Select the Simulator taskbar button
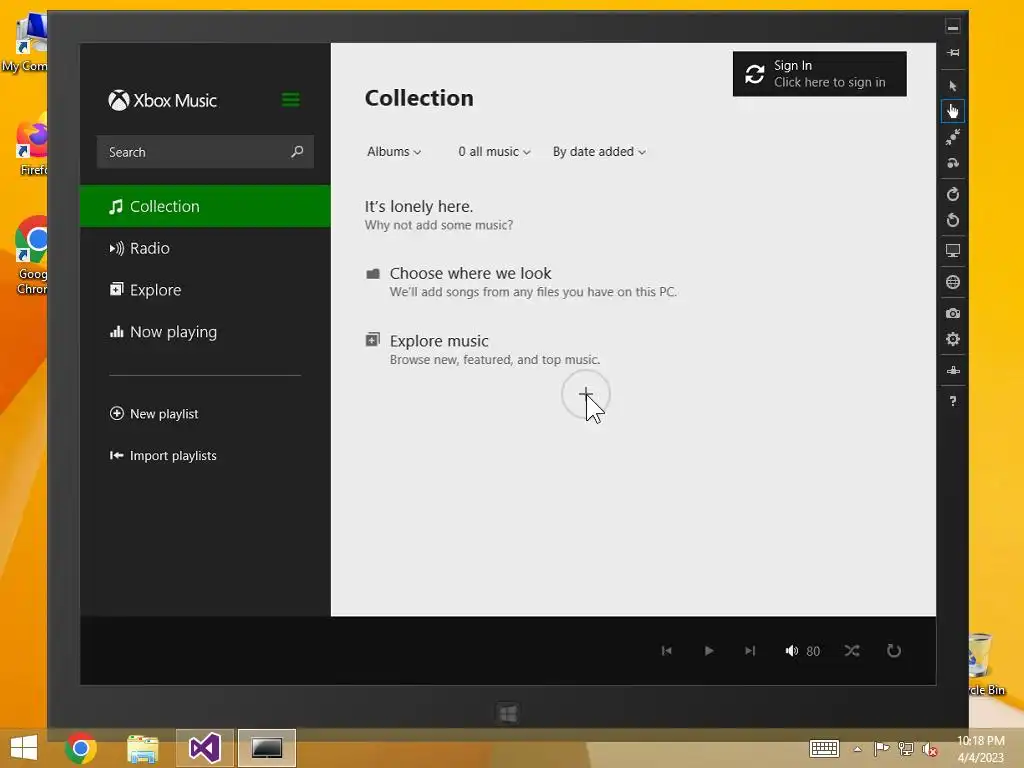The width and height of the screenshot is (1024, 768). coord(266,748)
